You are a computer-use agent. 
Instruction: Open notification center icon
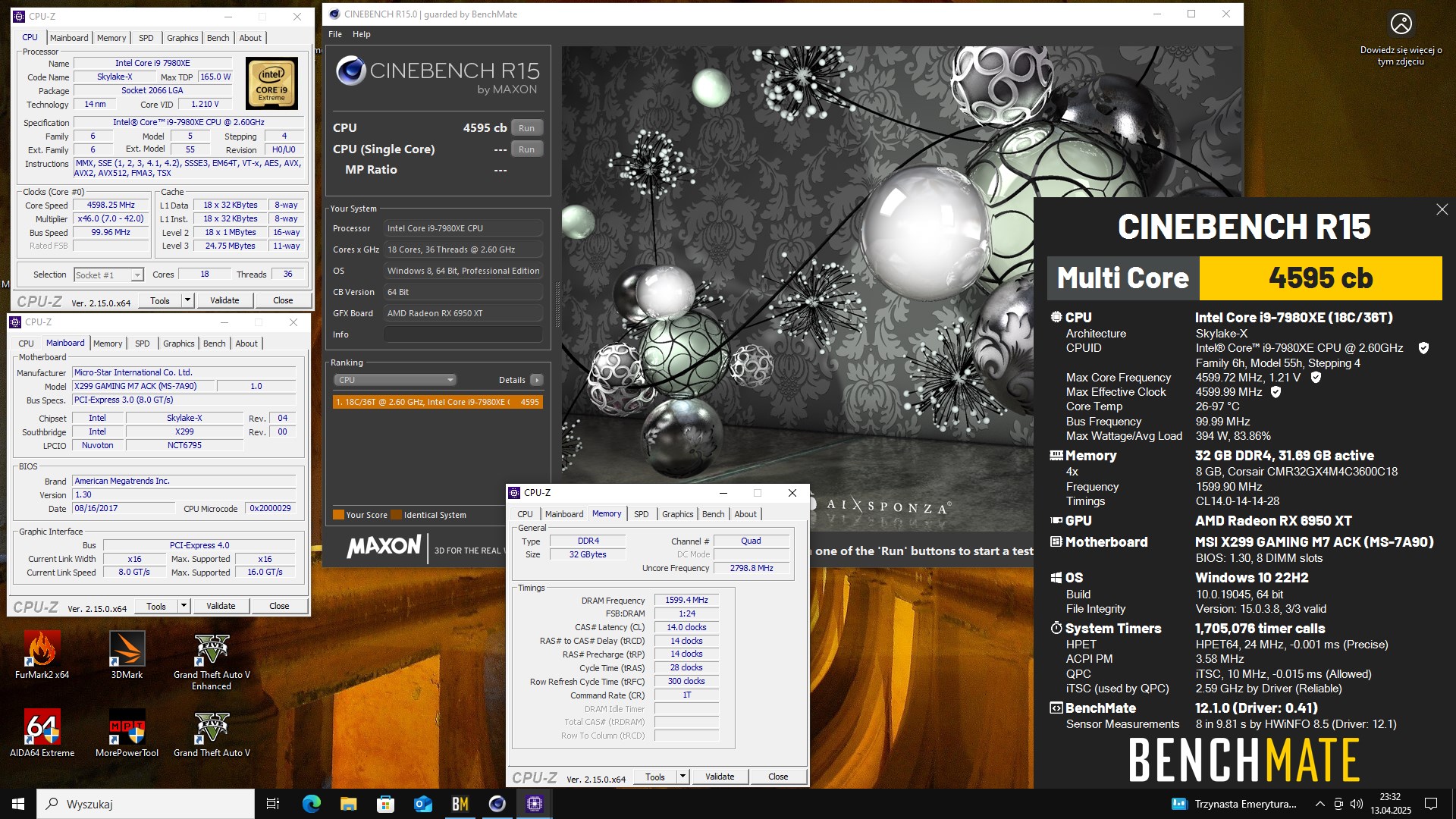(x=1431, y=804)
